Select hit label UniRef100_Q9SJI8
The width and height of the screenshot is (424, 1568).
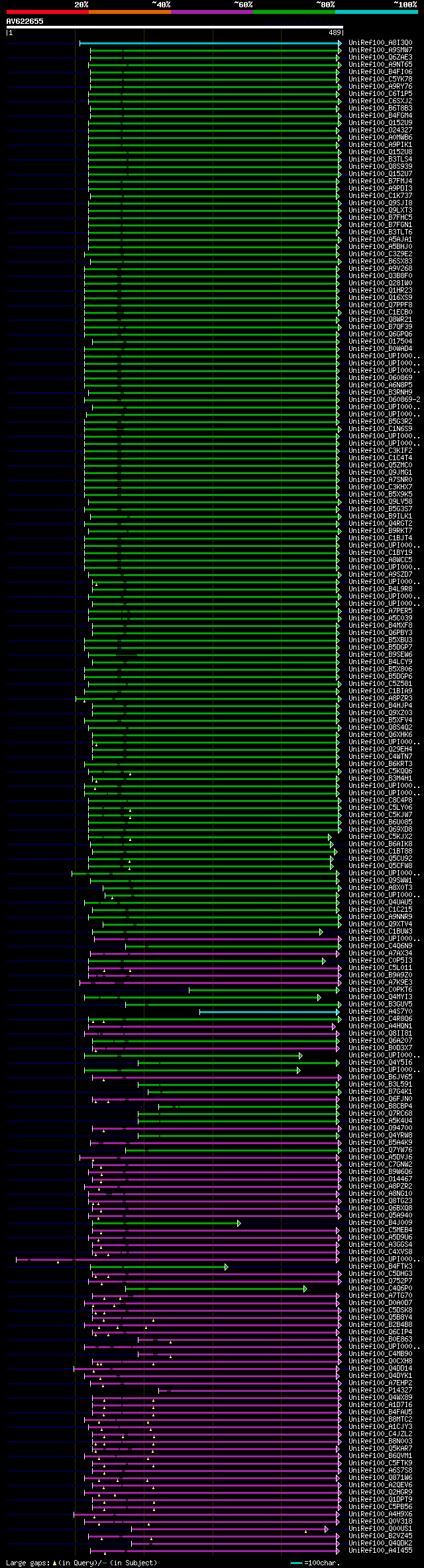tap(380, 203)
